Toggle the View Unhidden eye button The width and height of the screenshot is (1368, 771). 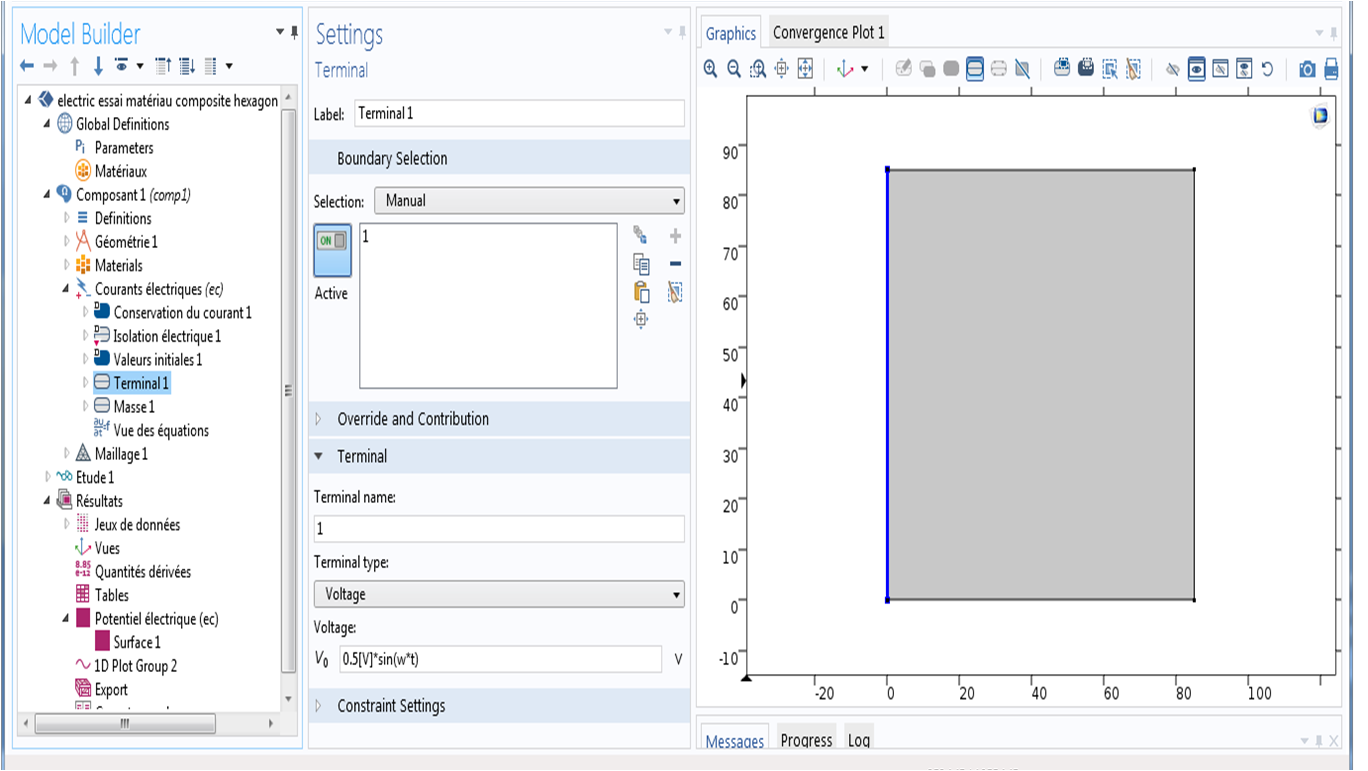point(1196,69)
